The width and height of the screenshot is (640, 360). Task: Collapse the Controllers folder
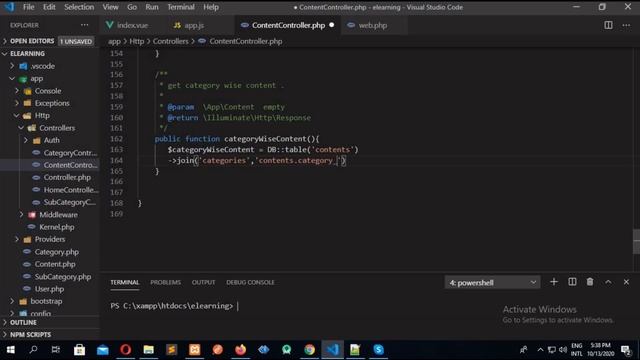click(50, 128)
